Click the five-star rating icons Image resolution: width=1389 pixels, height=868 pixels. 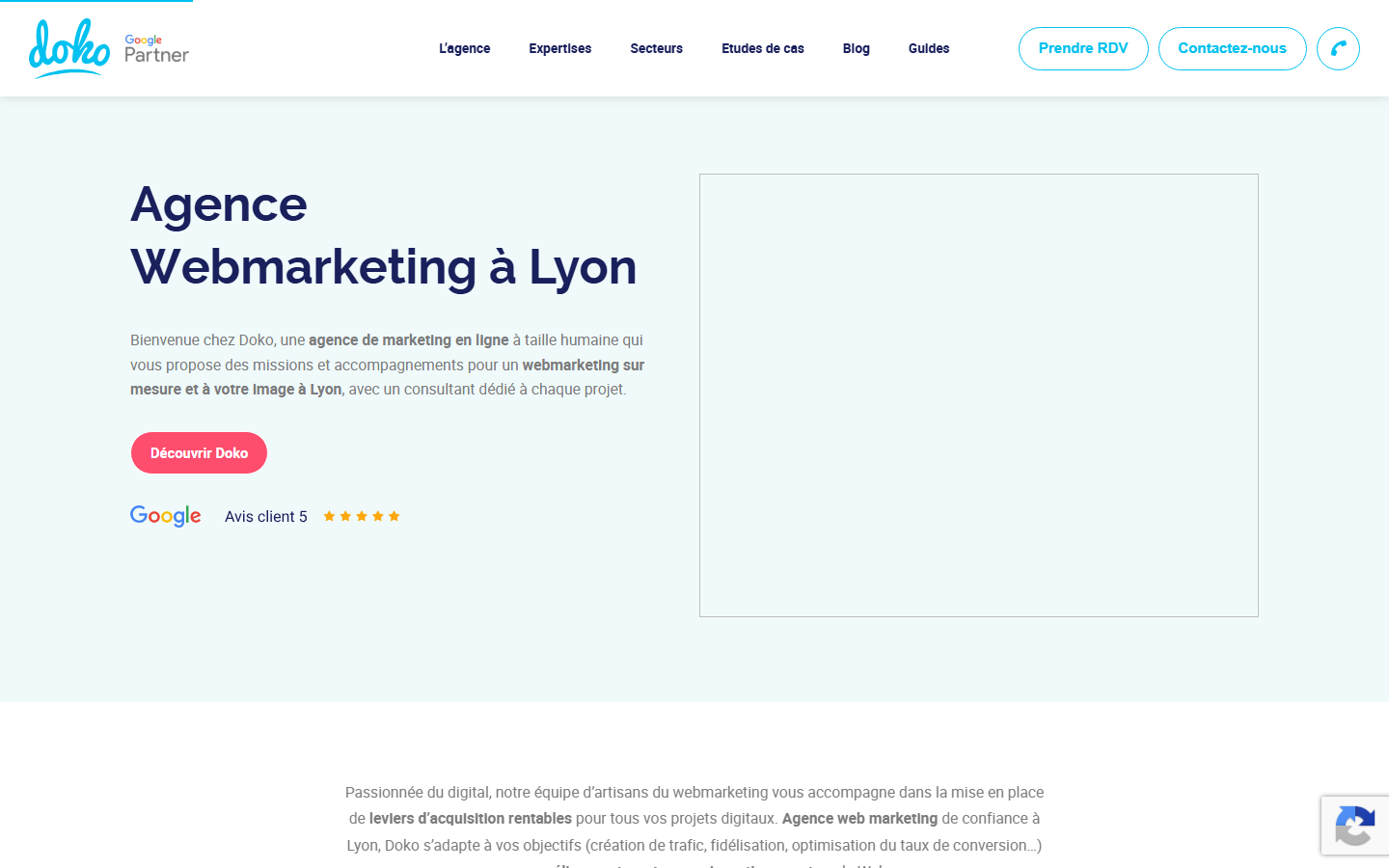point(362,516)
